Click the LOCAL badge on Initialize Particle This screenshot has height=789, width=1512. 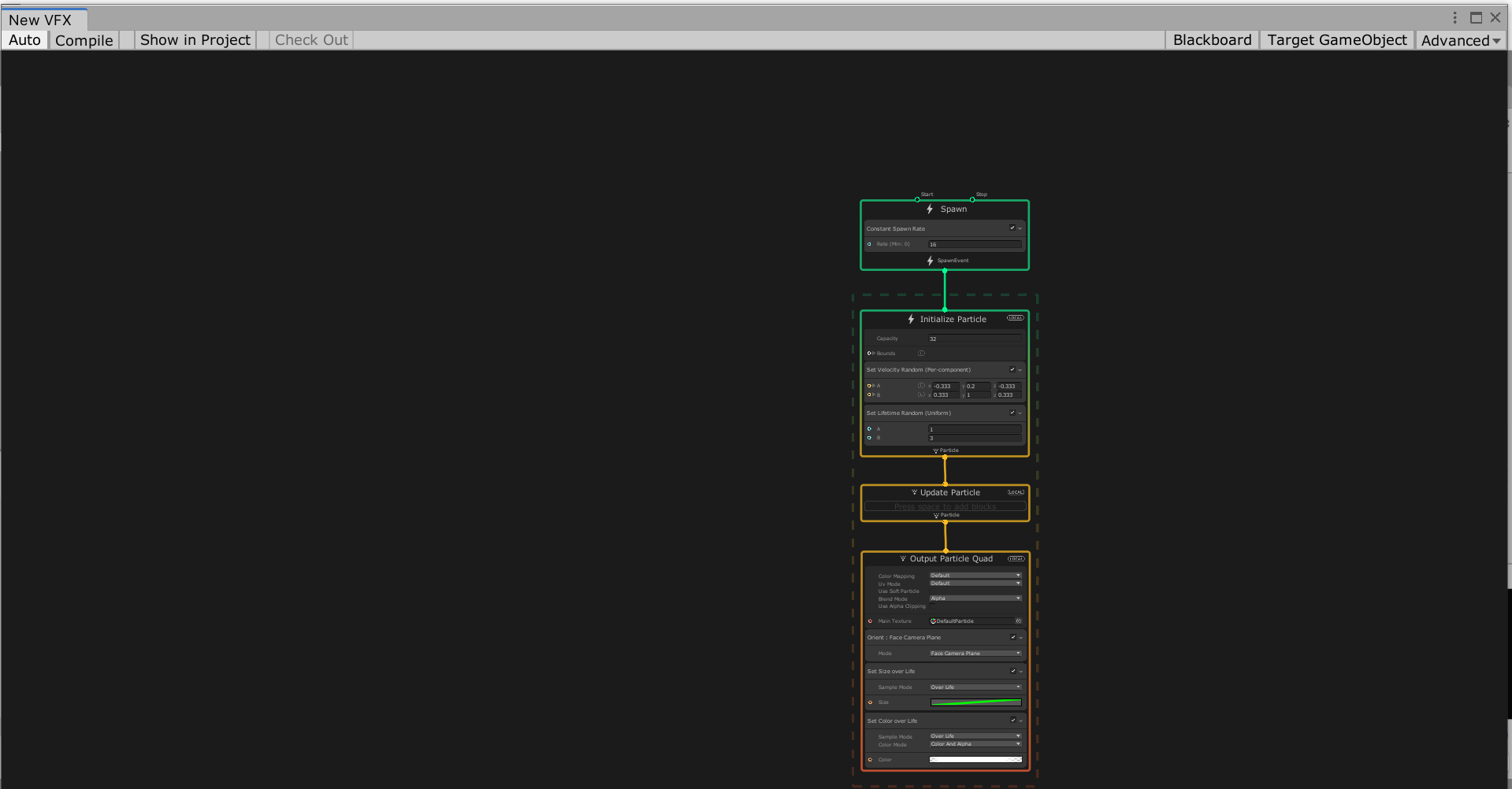point(1015,318)
